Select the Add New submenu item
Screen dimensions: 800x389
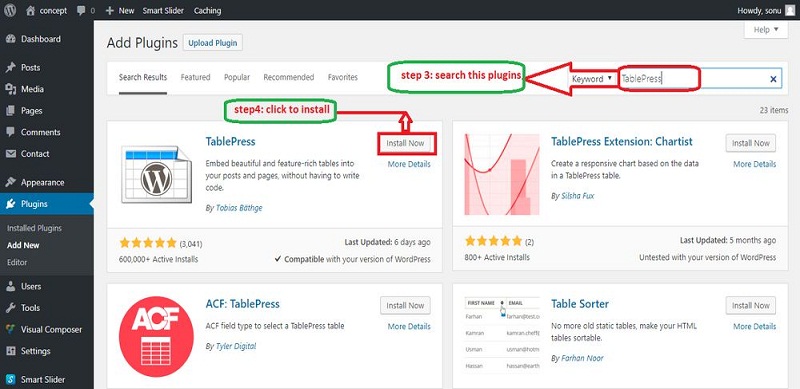pyautogui.click(x=23, y=245)
